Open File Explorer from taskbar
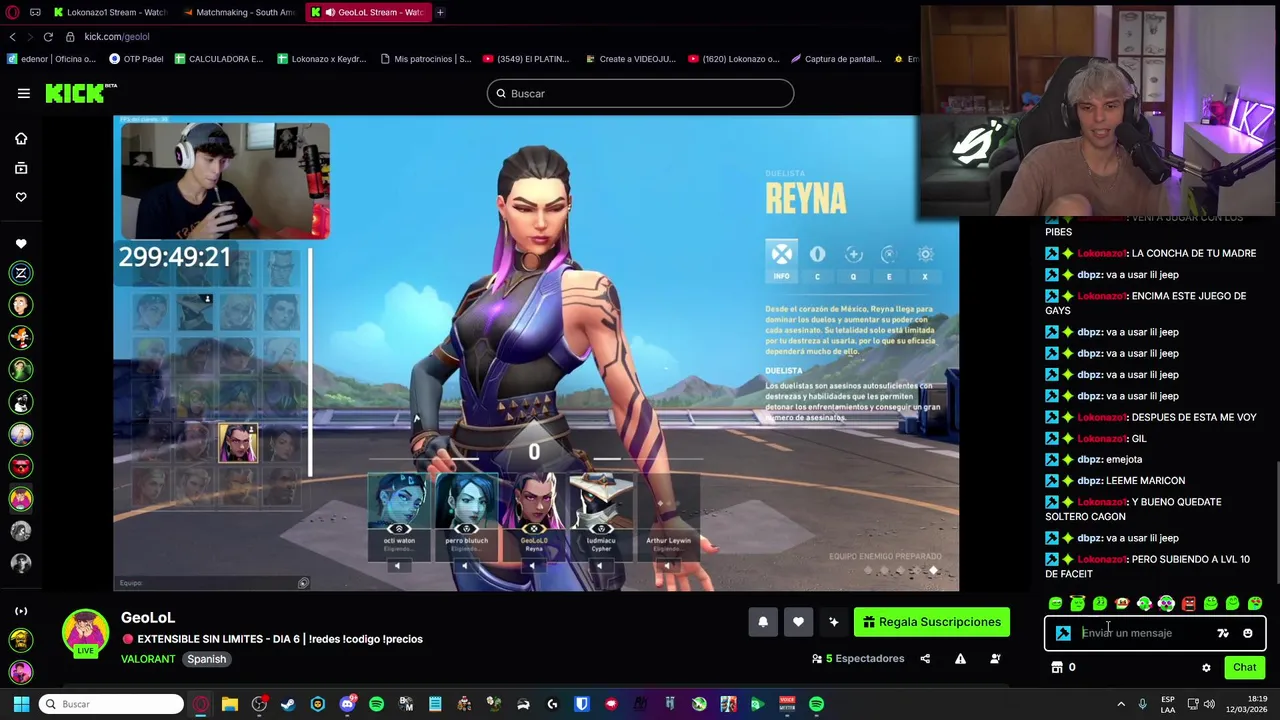 pyautogui.click(x=229, y=704)
